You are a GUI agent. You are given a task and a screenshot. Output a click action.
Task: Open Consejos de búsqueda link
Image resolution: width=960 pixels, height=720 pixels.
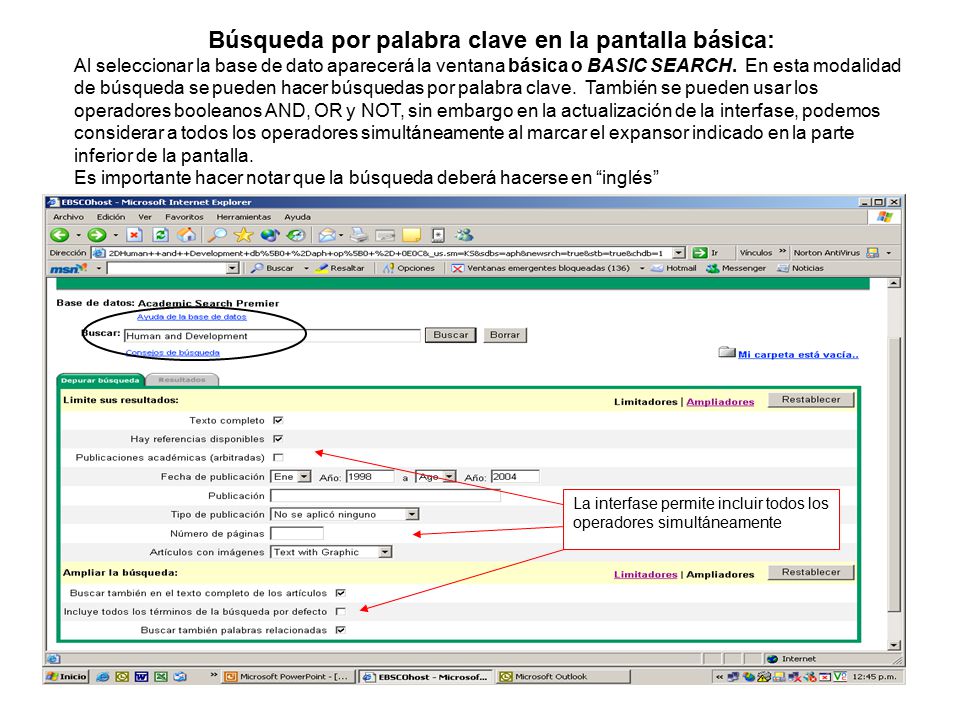(173, 353)
